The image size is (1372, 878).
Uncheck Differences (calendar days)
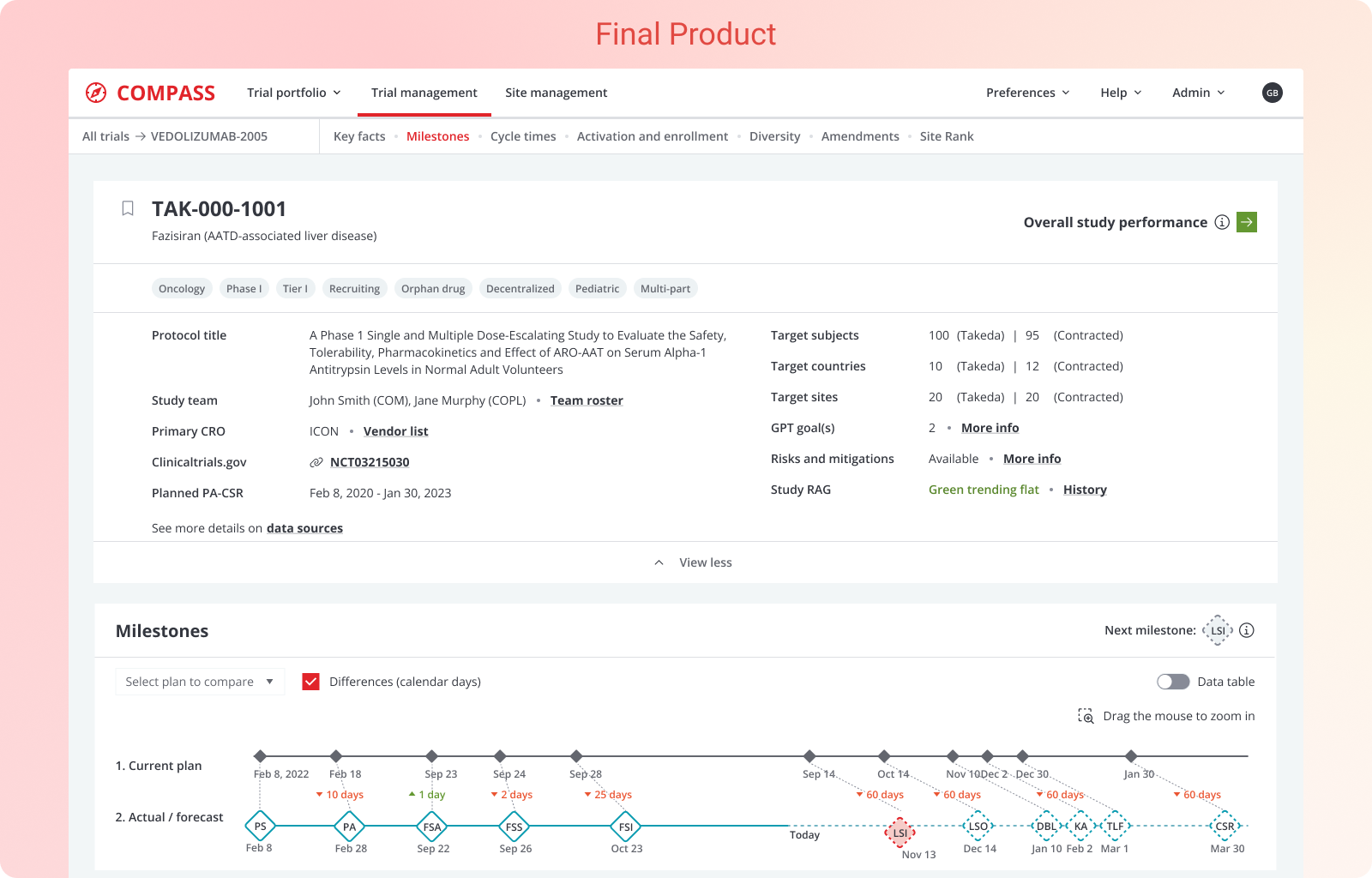(x=310, y=682)
